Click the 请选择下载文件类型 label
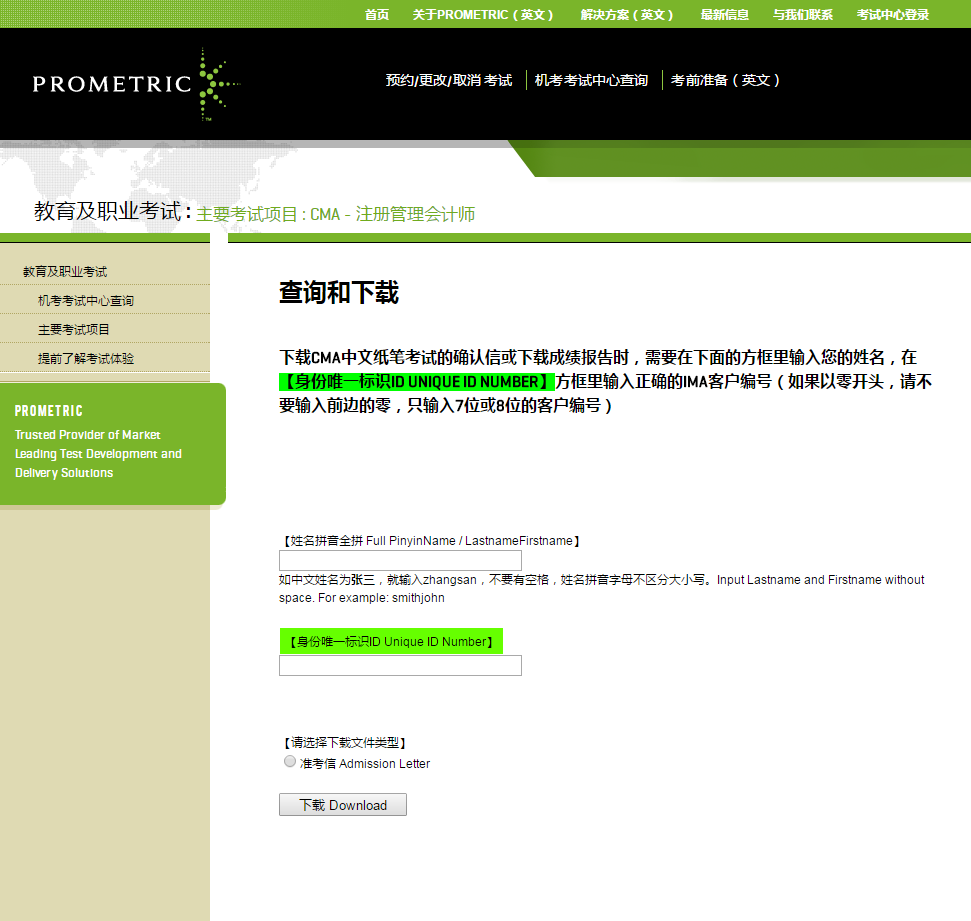 (x=344, y=742)
